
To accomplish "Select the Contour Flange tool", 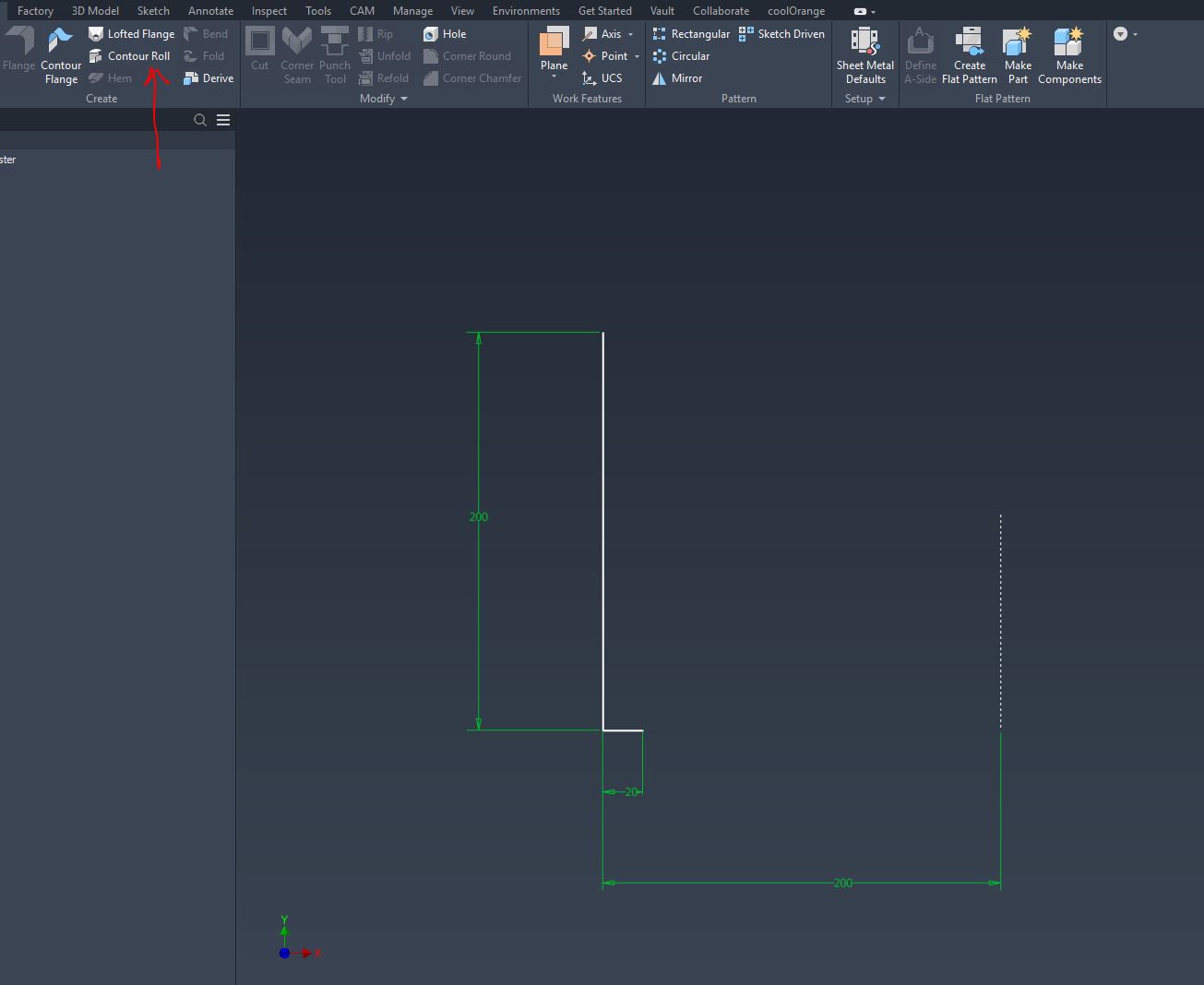I will [61, 55].
